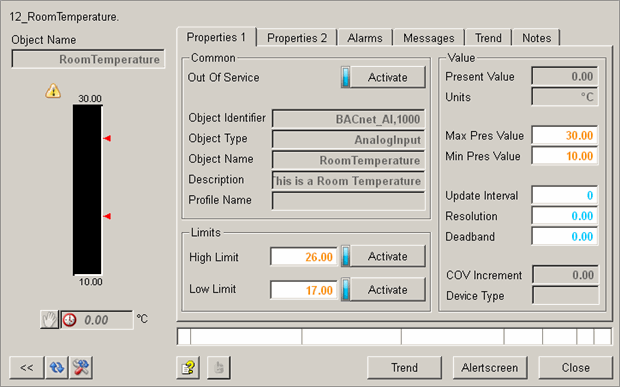Click the Deadband value field
This screenshot has height=387, width=620.
[x=565, y=236]
